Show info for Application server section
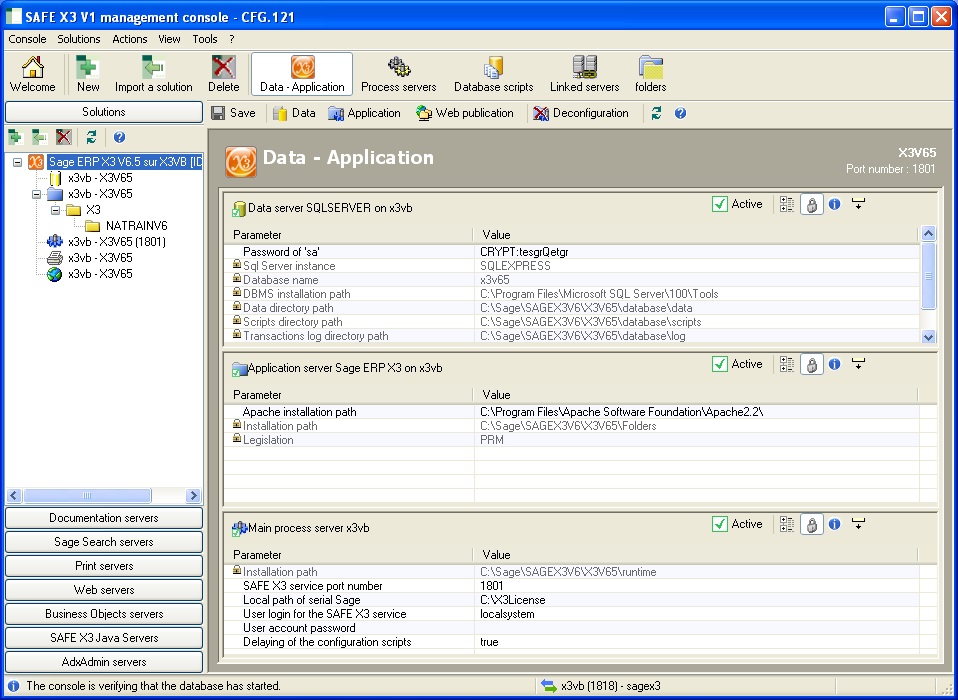The height and width of the screenshot is (700, 958). pyautogui.click(x=835, y=364)
